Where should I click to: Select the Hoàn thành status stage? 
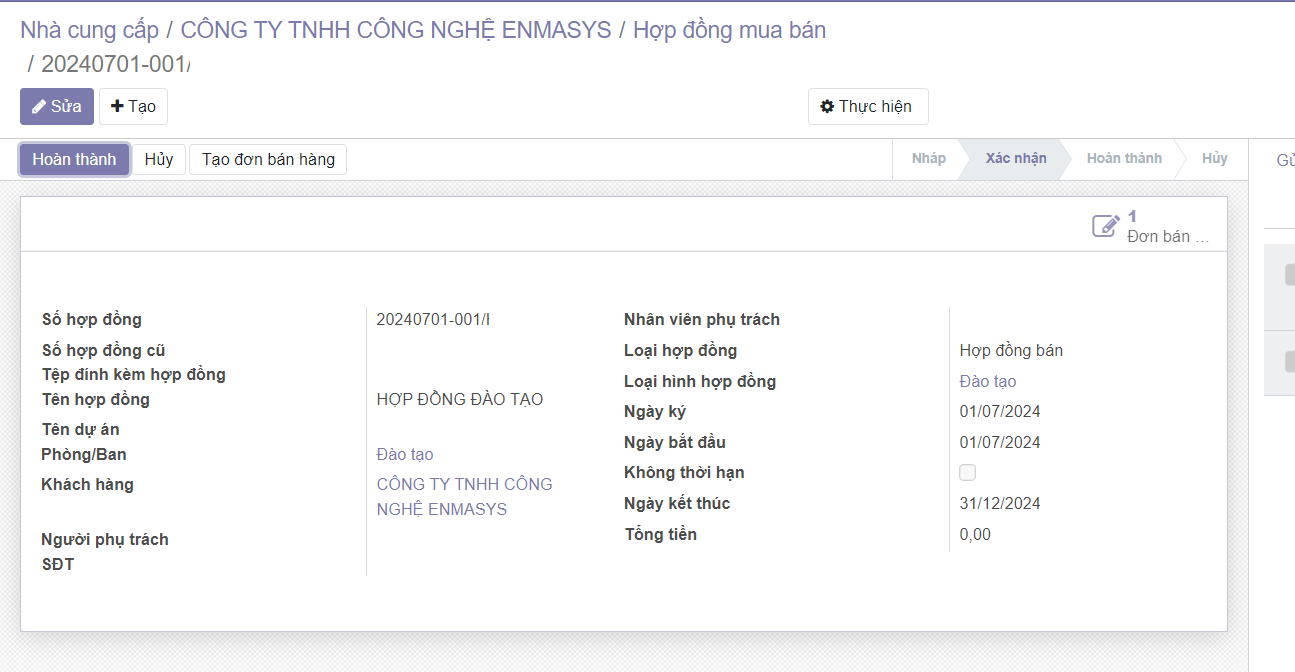coord(1123,159)
